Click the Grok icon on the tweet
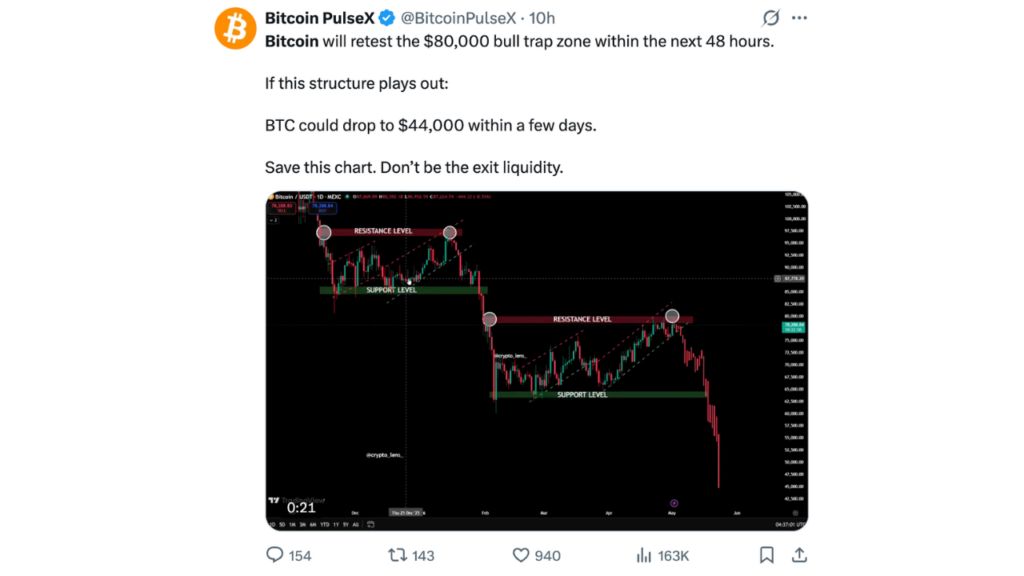The width and height of the screenshot is (1024, 576). point(771,18)
